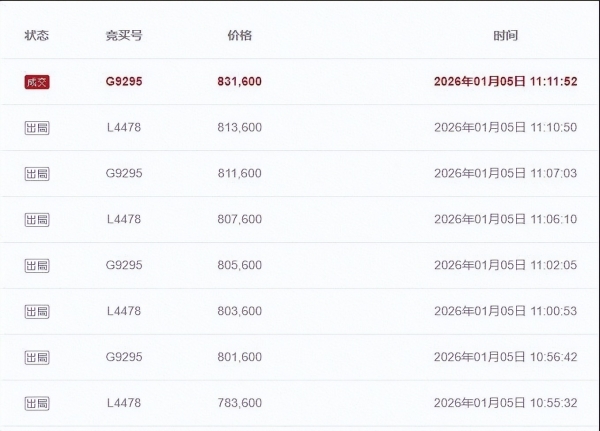Click the red 成交 status badge
The height and width of the screenshot is (431, 600).
point(37,82)
